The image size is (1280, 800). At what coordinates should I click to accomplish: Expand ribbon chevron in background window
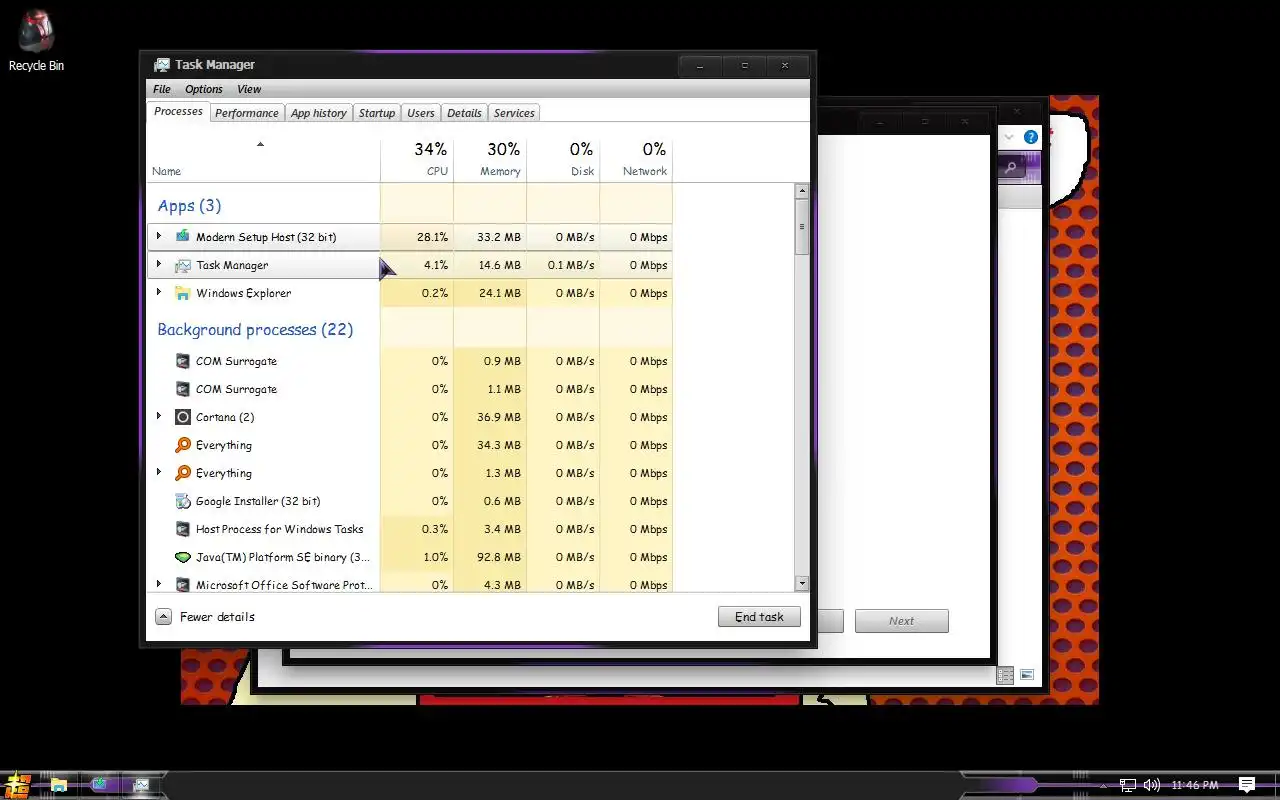(1009, 137)
